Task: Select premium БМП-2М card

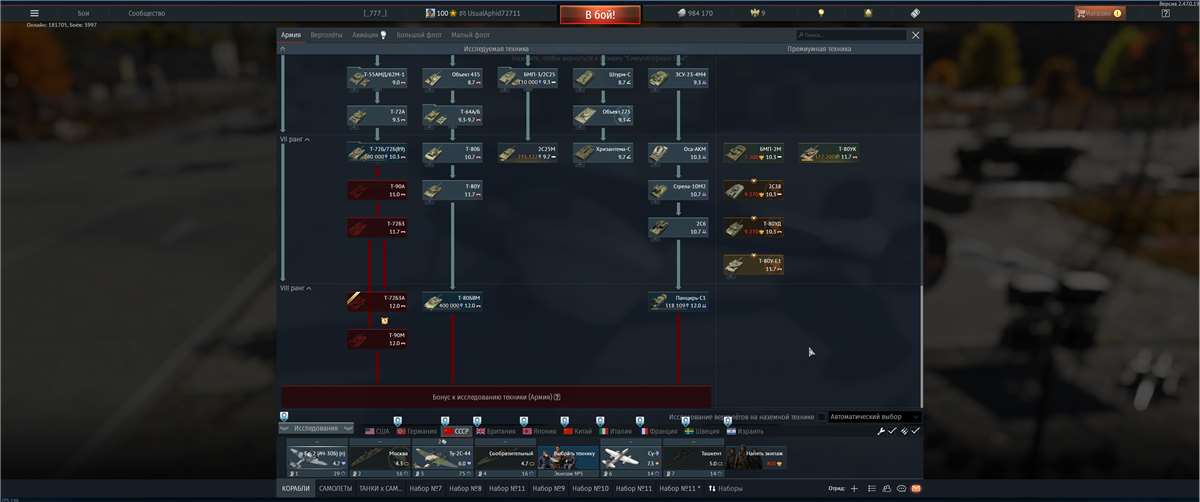Action: tap(752, 153)
